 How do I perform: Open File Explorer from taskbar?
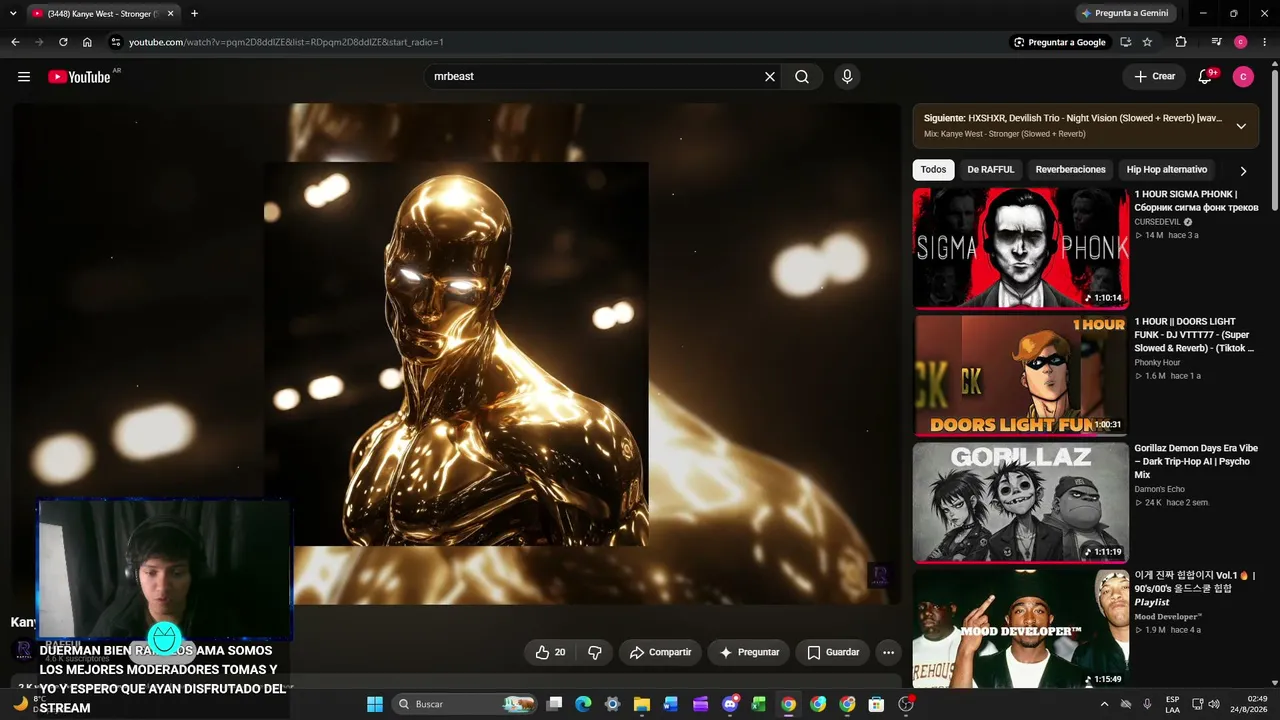[x=642, y=704]
